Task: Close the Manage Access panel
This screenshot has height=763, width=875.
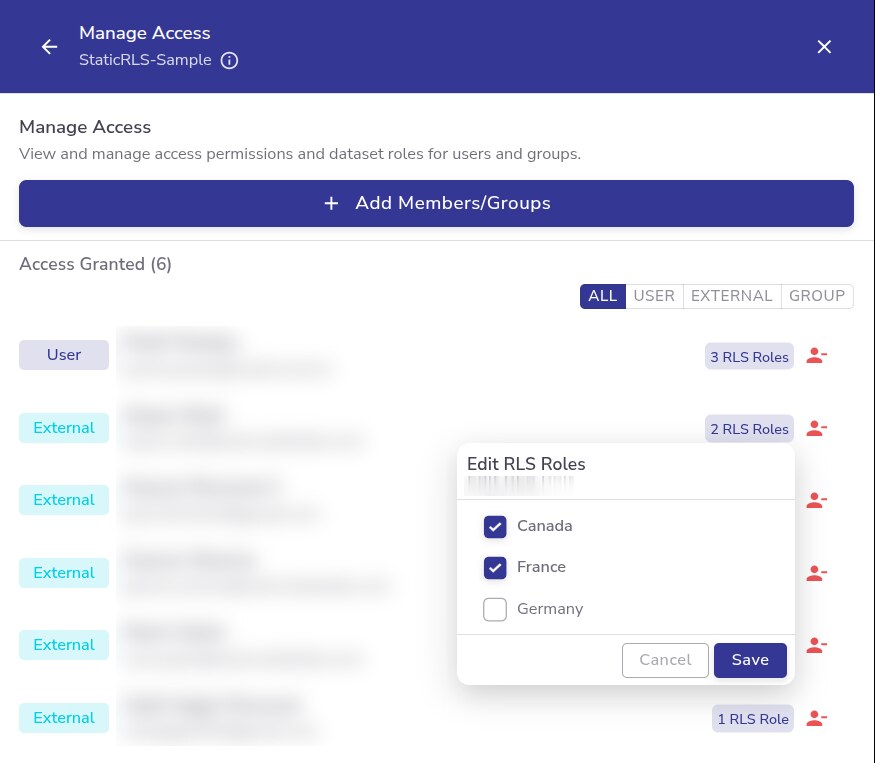Action: [824, 46]
